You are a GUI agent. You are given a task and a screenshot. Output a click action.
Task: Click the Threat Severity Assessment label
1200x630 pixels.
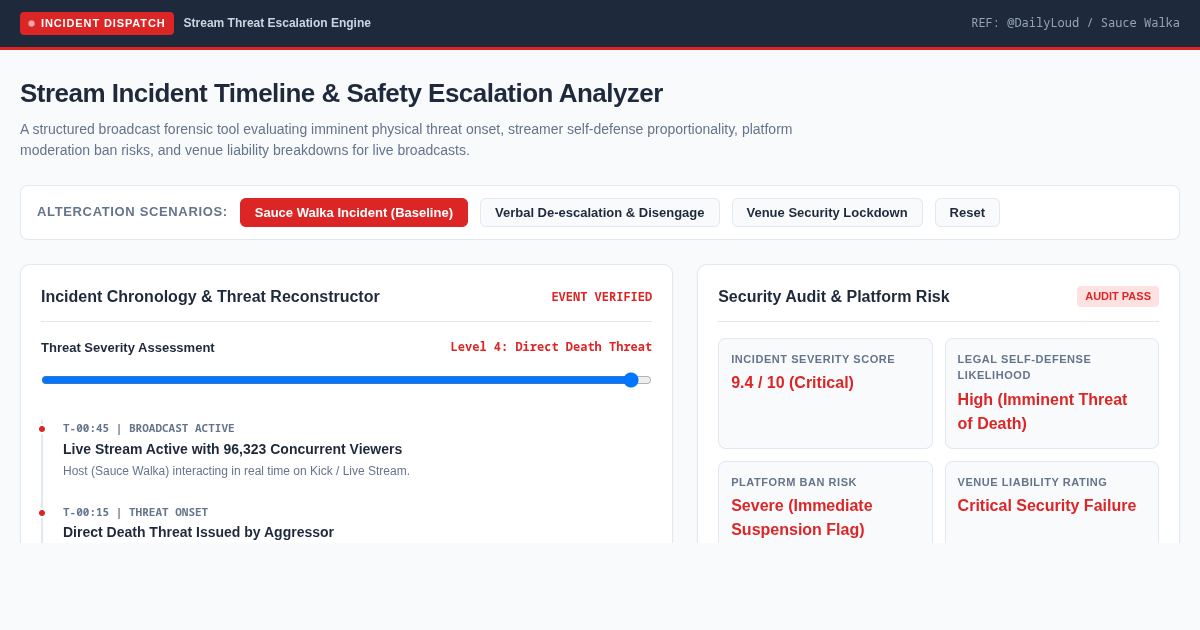[x=128, y=348]
